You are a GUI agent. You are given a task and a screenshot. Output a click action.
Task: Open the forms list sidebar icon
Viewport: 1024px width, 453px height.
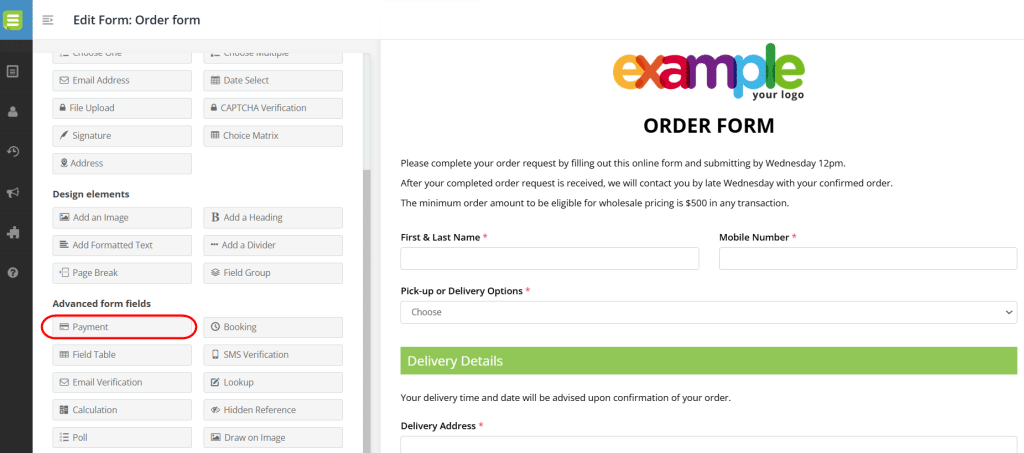(x=13, y=71)
